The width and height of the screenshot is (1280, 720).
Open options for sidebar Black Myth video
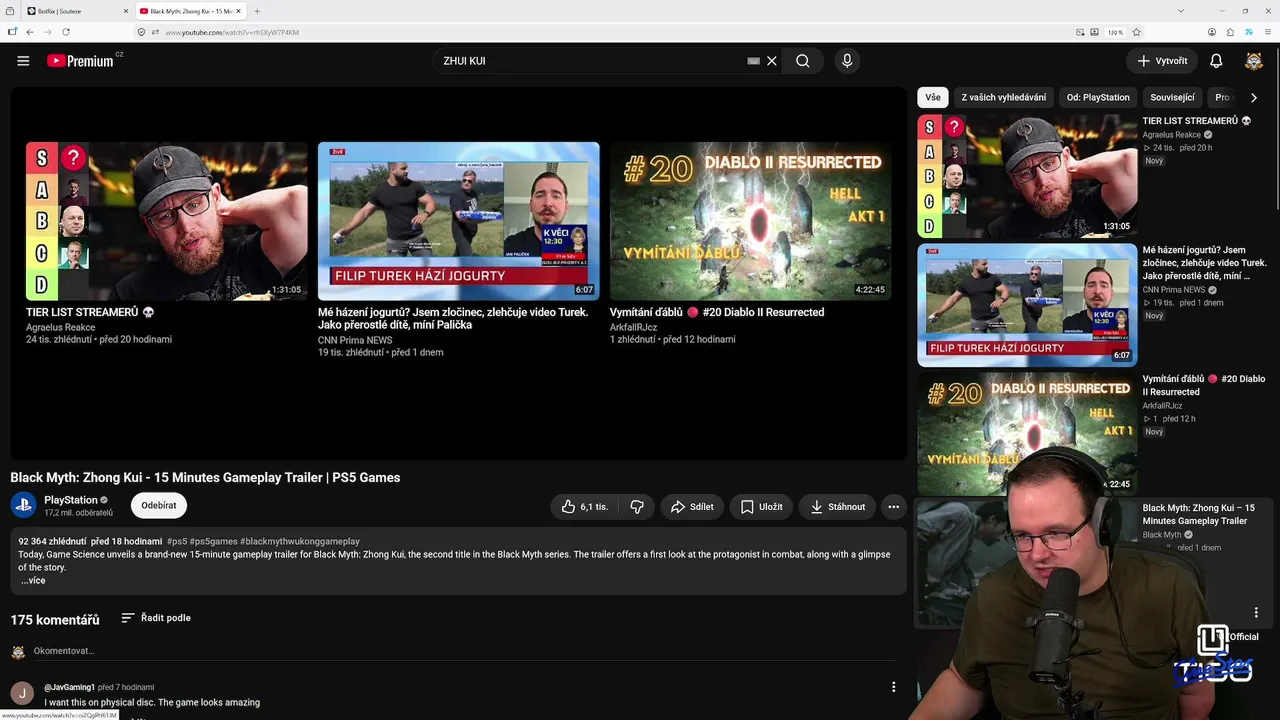tap(1256, 612)
